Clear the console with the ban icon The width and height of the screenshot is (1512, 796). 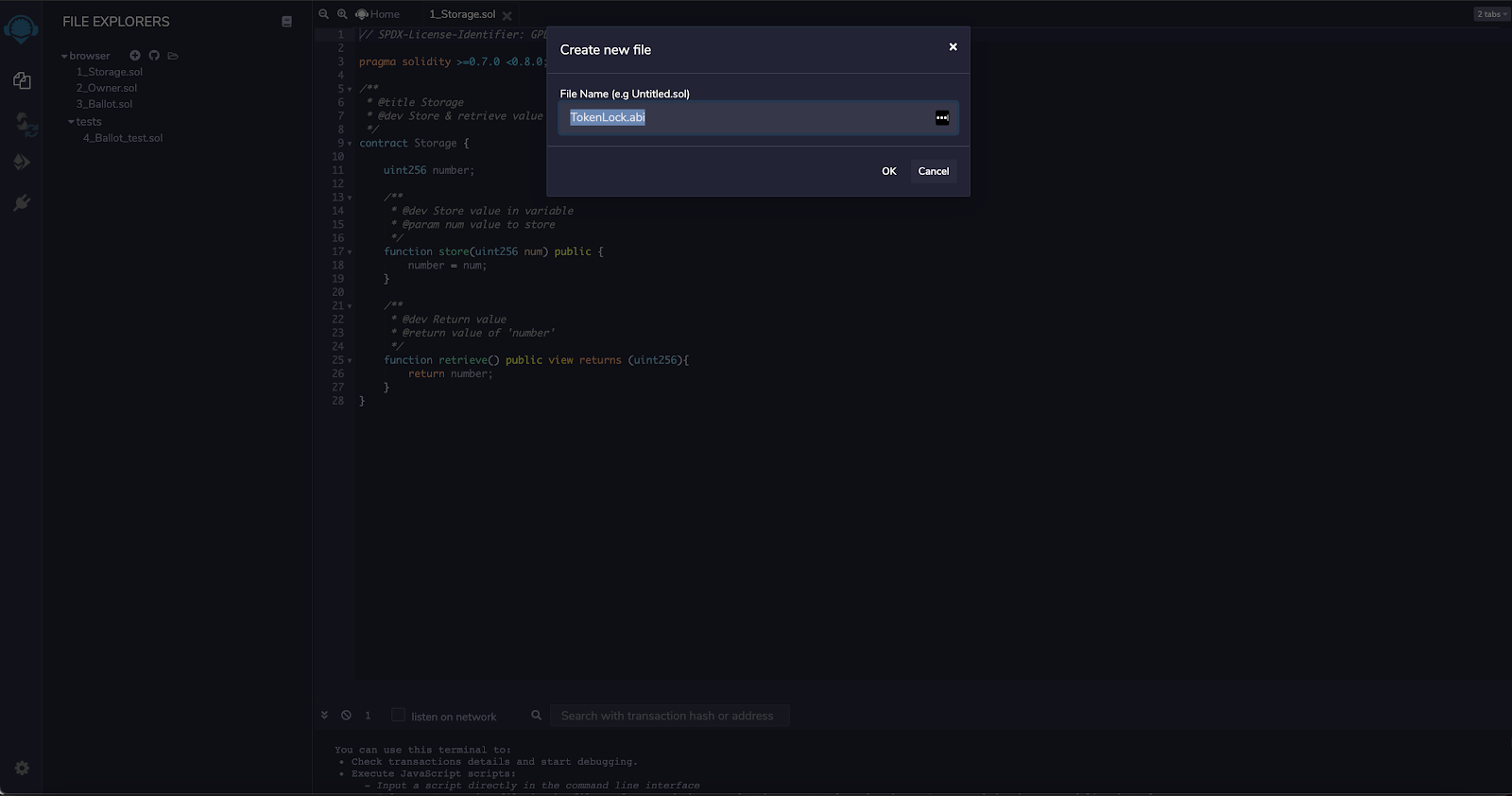pyautogui.click(x=346, y=716)
